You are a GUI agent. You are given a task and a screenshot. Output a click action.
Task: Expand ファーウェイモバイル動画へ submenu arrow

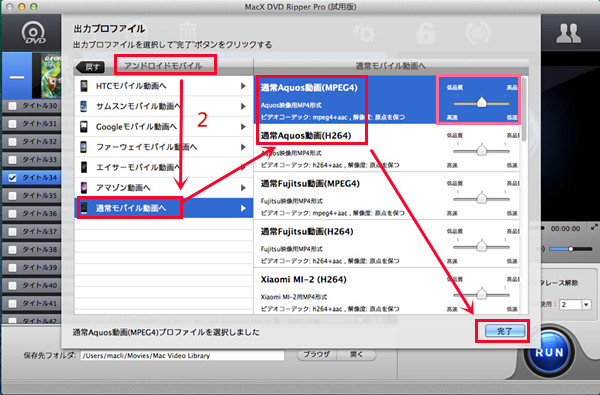[x=243, y=147]
